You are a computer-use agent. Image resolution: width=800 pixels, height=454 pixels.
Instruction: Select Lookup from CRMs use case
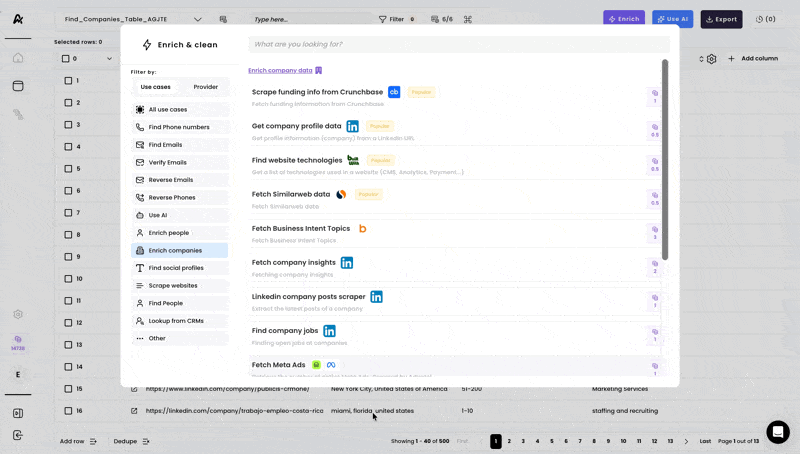coord(180,321)
